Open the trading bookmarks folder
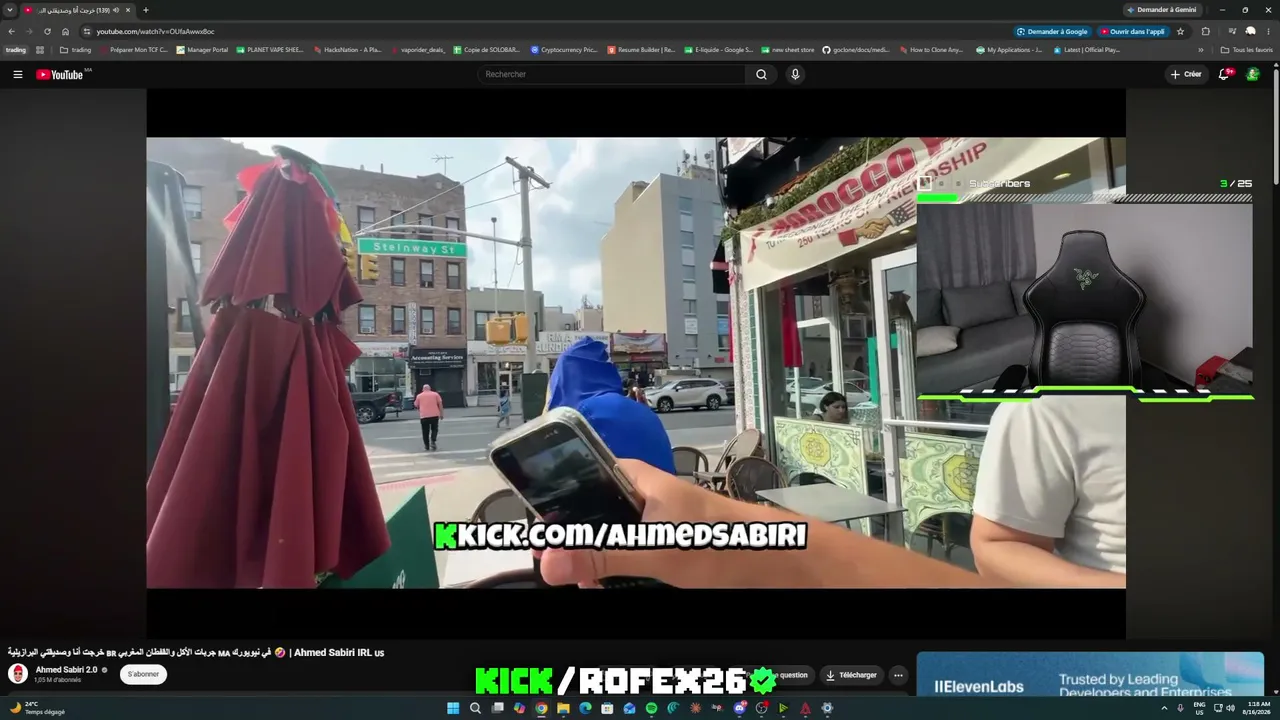This screenshot has width=1280, height=720. click(76, 49)
